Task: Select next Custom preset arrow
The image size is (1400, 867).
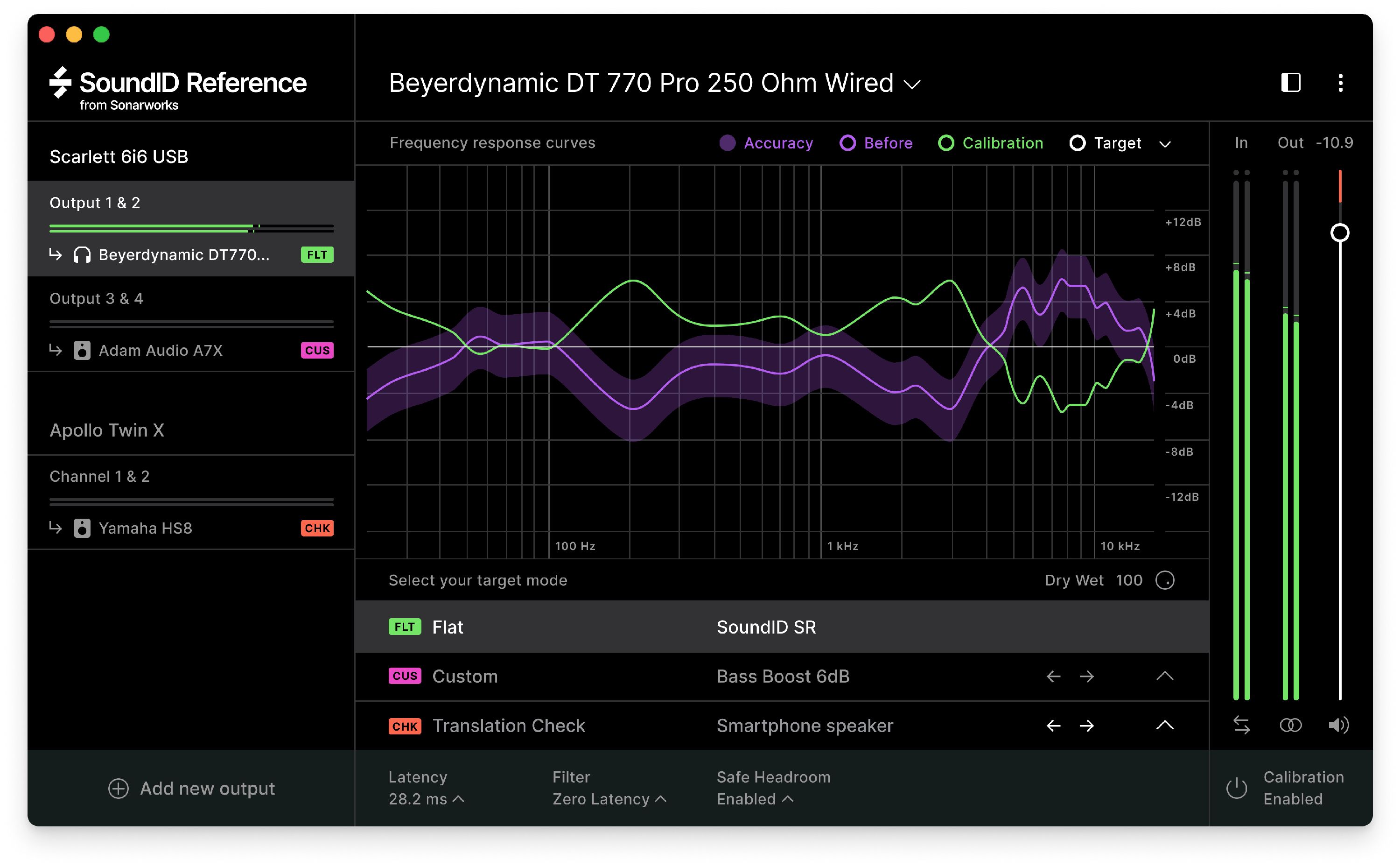Action: [1086, 677]
